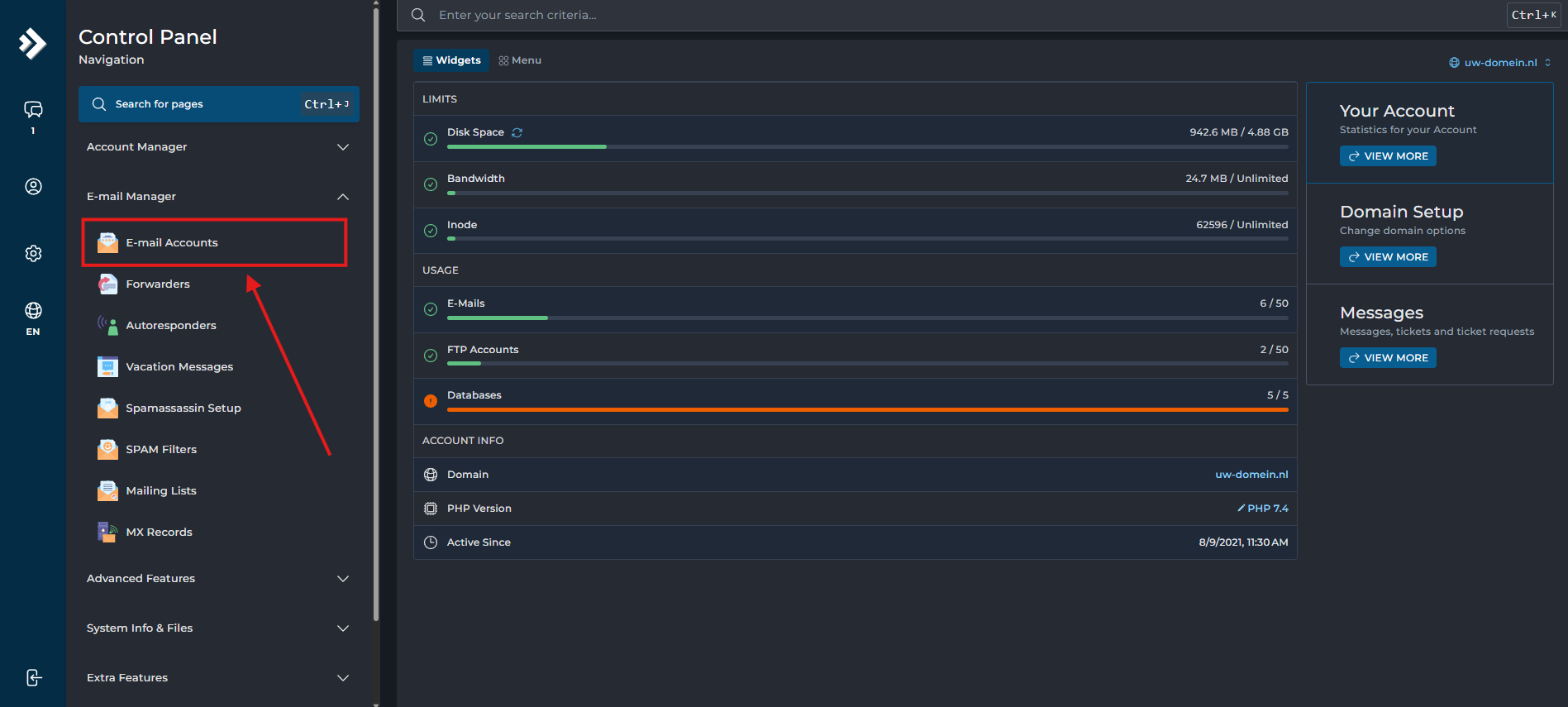Open the uw-domein.nl link in Account Info
This screenshot has height=707, width=1568.
coord(1251,475)
